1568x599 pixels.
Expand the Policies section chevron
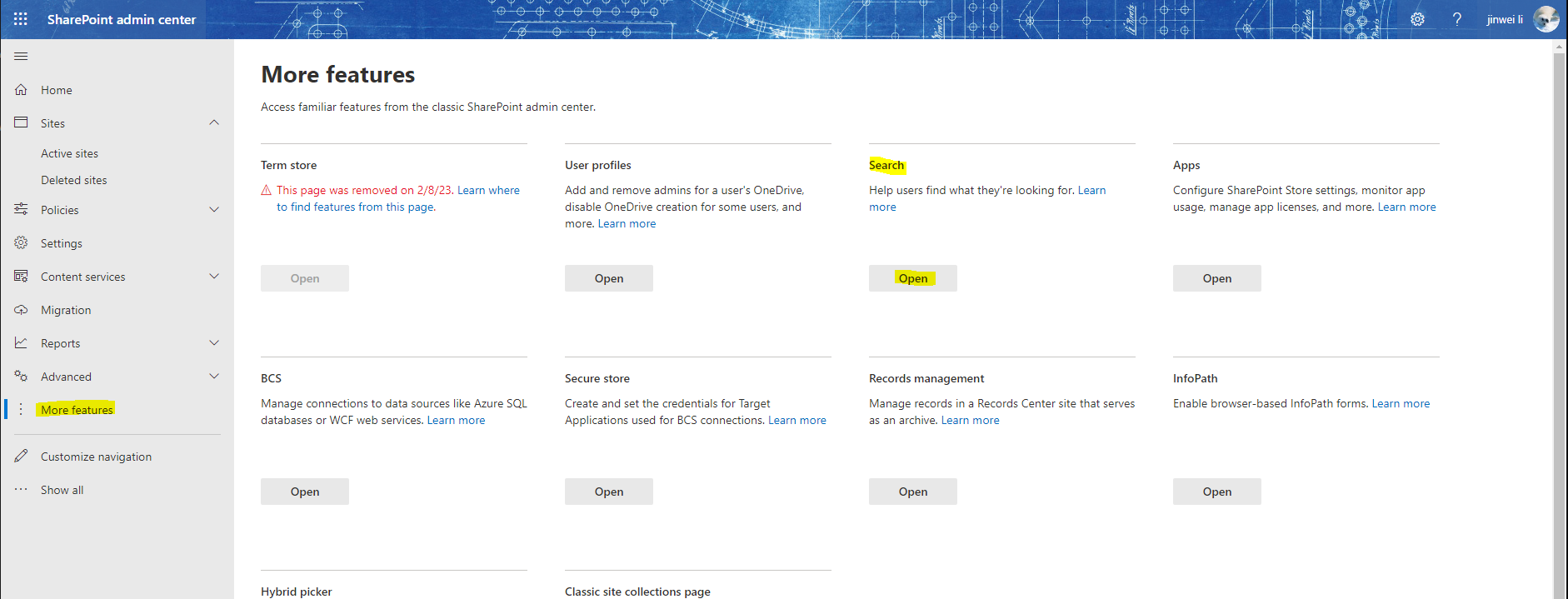point(214,209)
